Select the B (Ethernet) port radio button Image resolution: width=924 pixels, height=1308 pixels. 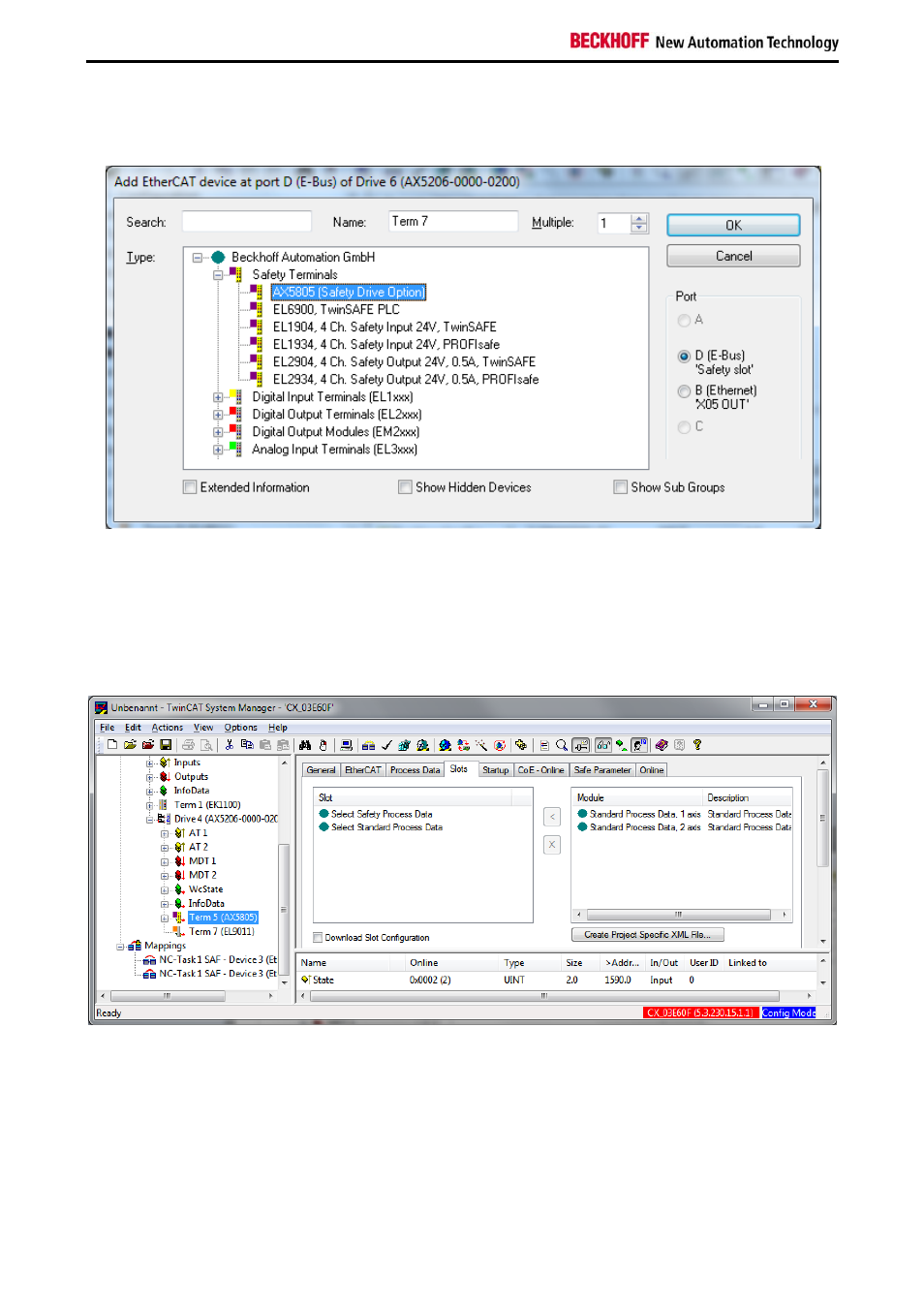pos(684,391)
